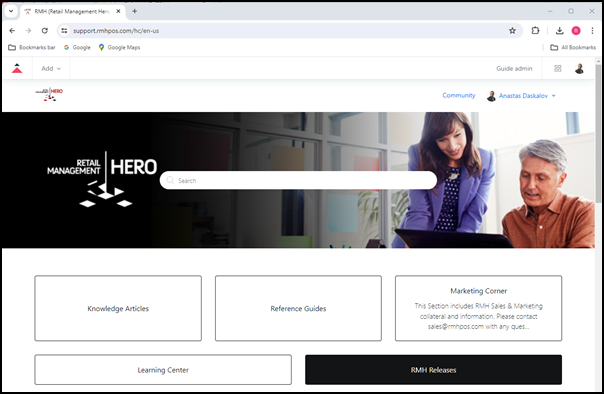Reload the current page

(45, 30)
